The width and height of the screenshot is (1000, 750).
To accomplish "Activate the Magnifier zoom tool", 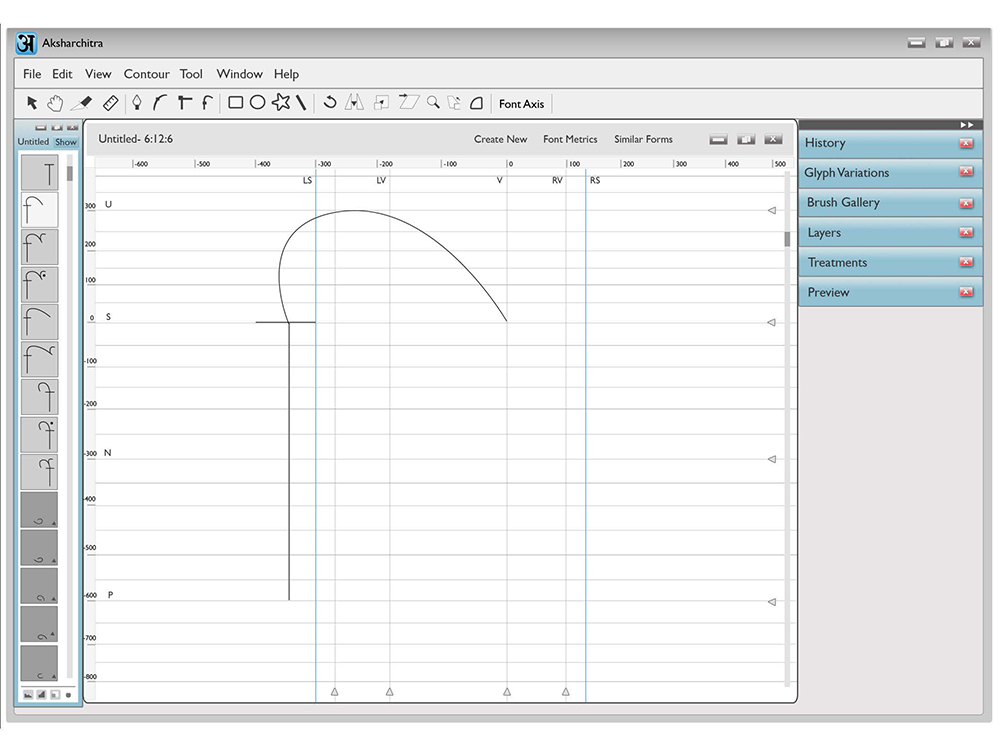I will point(434,102).
